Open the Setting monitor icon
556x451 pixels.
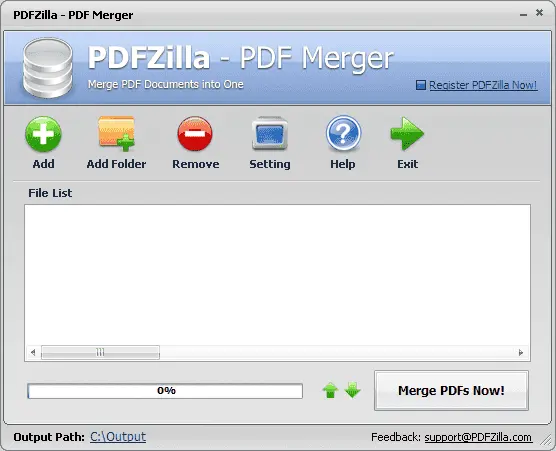[269, 133]
